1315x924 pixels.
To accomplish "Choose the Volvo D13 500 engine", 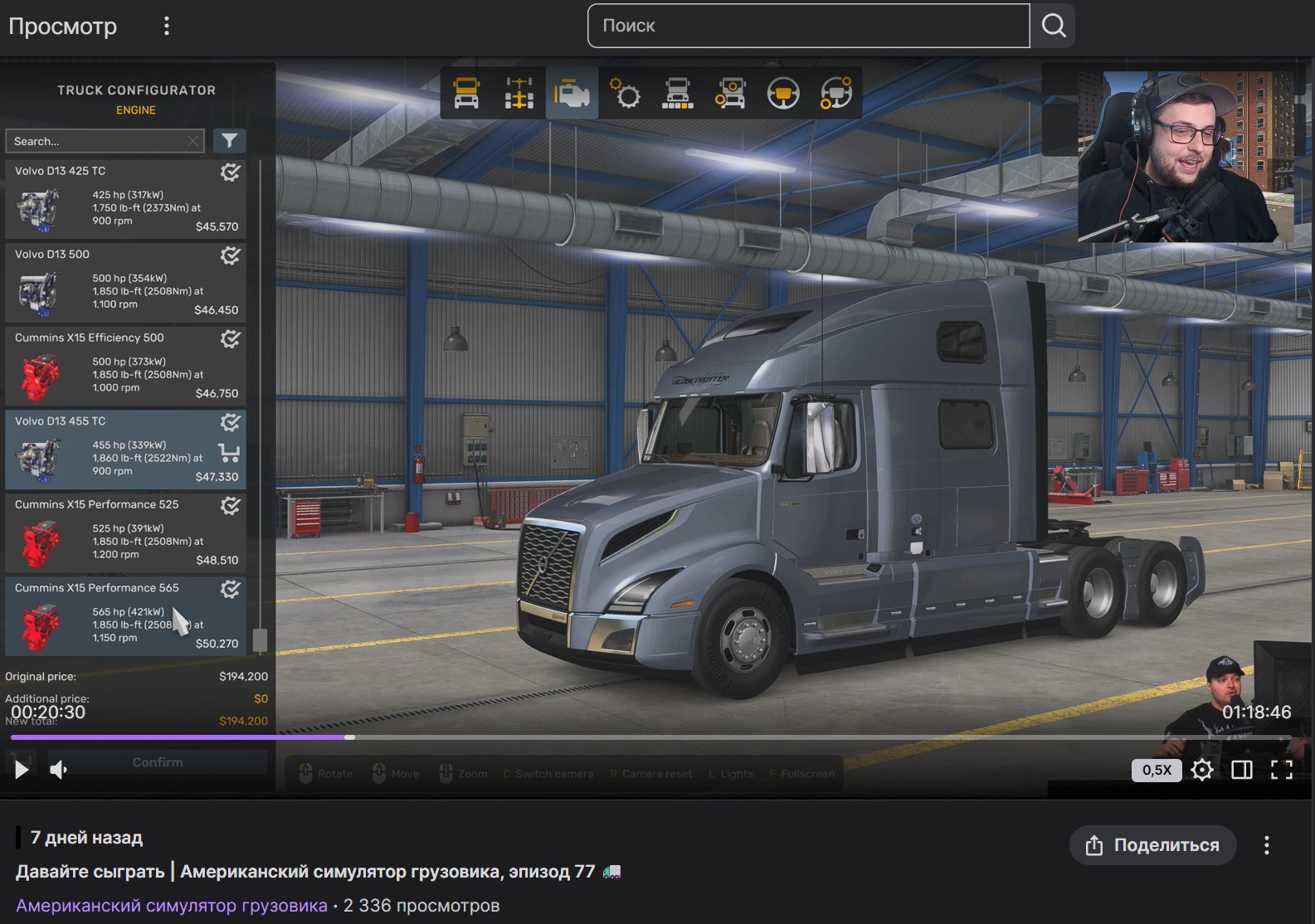I will coord(125,282).
